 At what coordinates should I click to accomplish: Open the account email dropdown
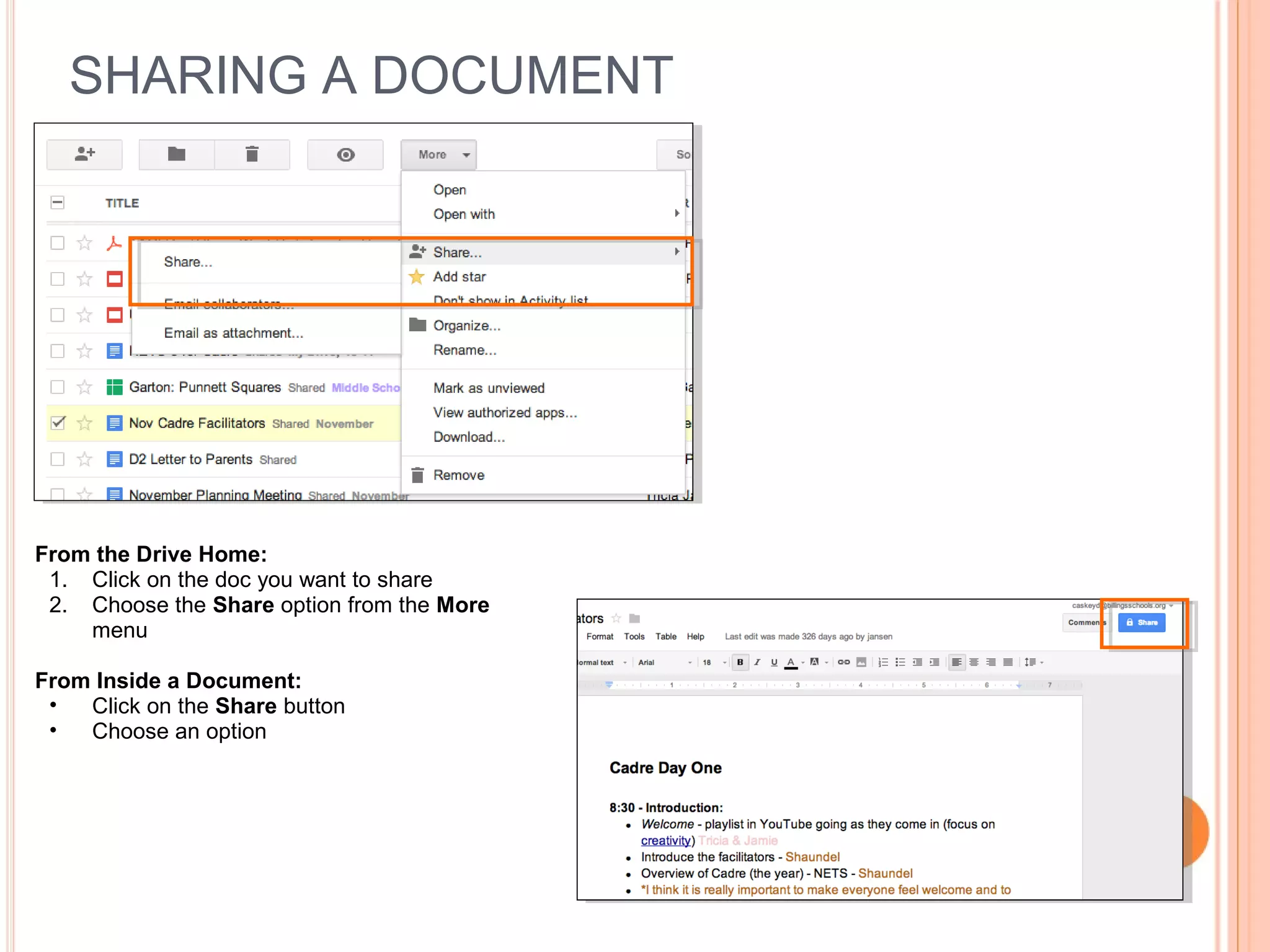(1122, 606)
